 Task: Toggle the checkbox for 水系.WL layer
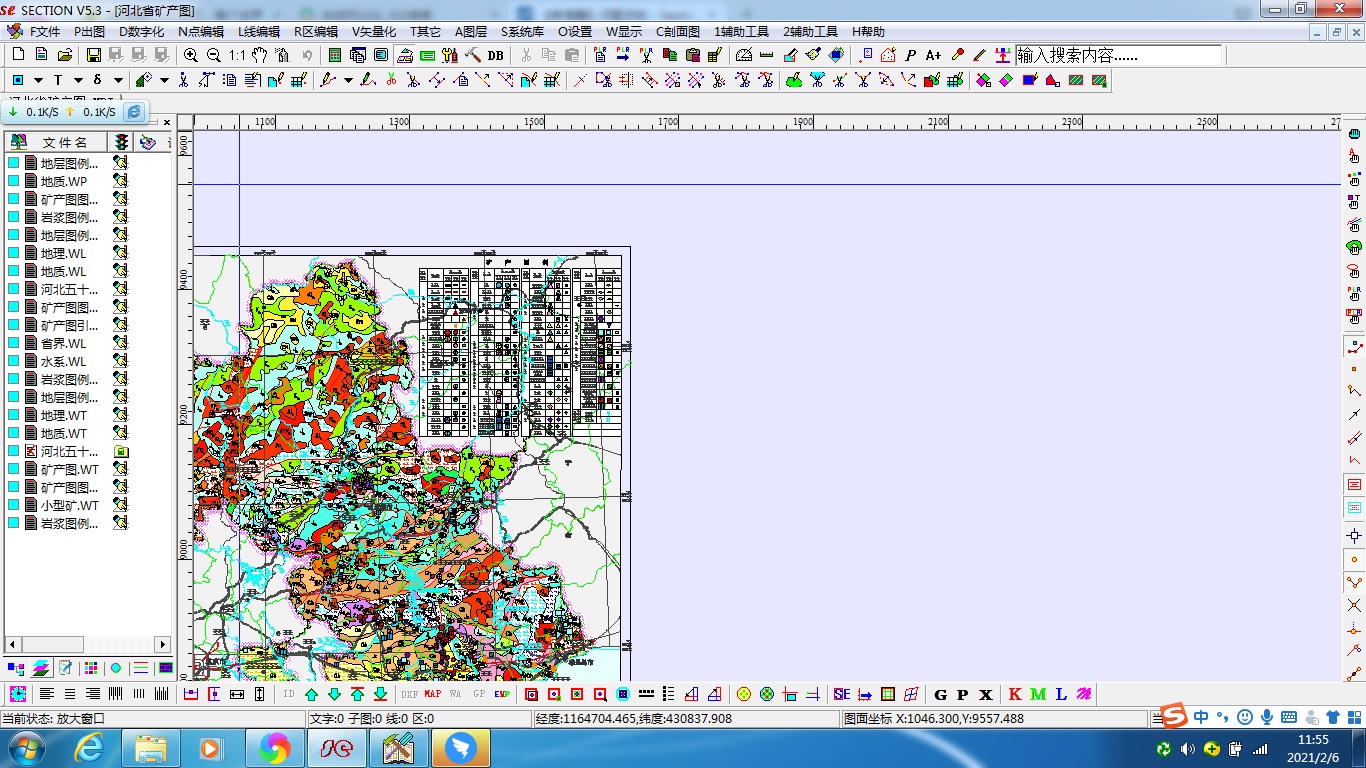pos(14,361)
